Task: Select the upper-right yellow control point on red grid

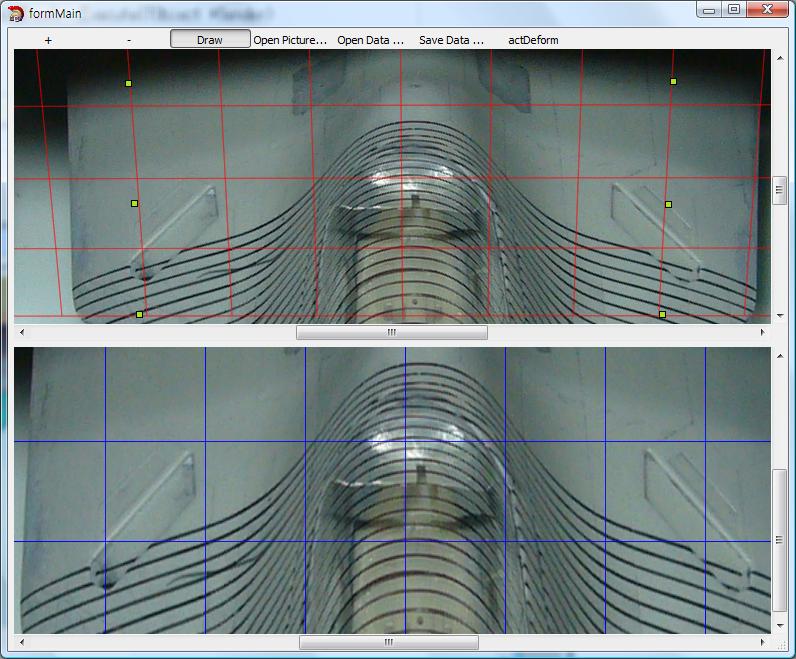Action: 674,81
